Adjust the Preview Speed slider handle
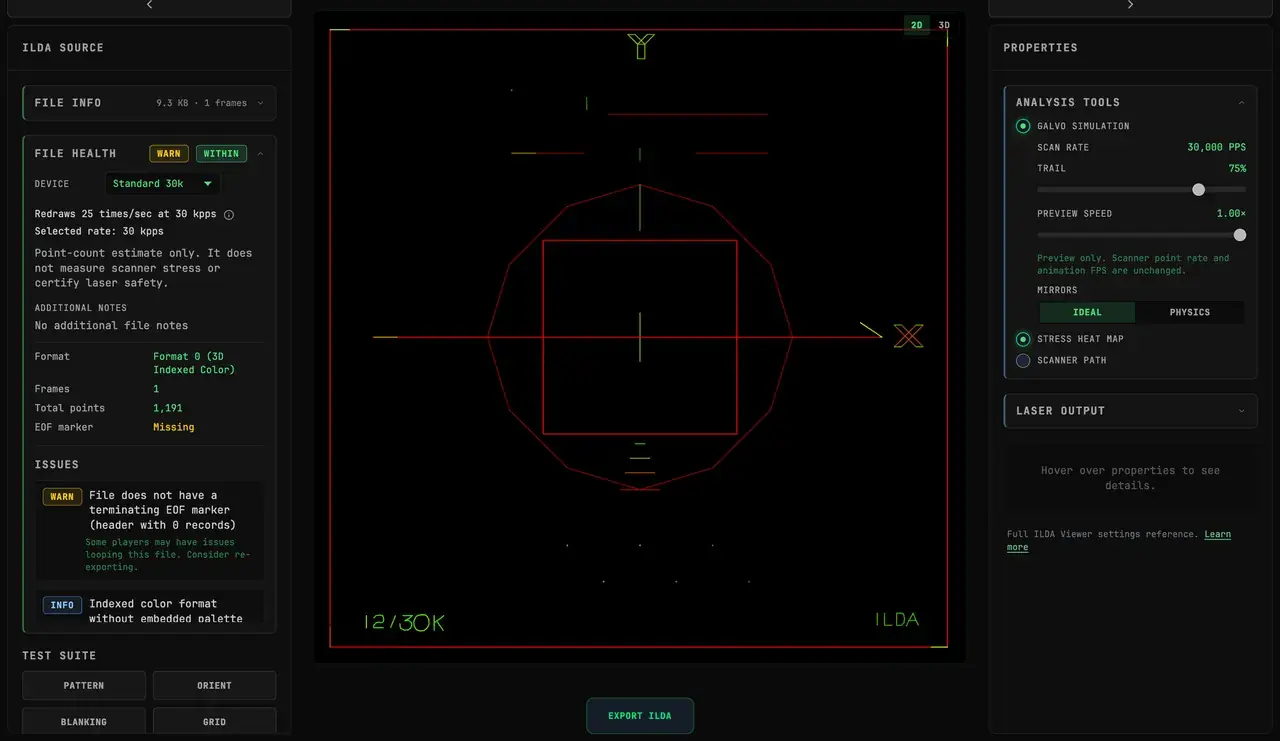 [x=1240, y=235]
